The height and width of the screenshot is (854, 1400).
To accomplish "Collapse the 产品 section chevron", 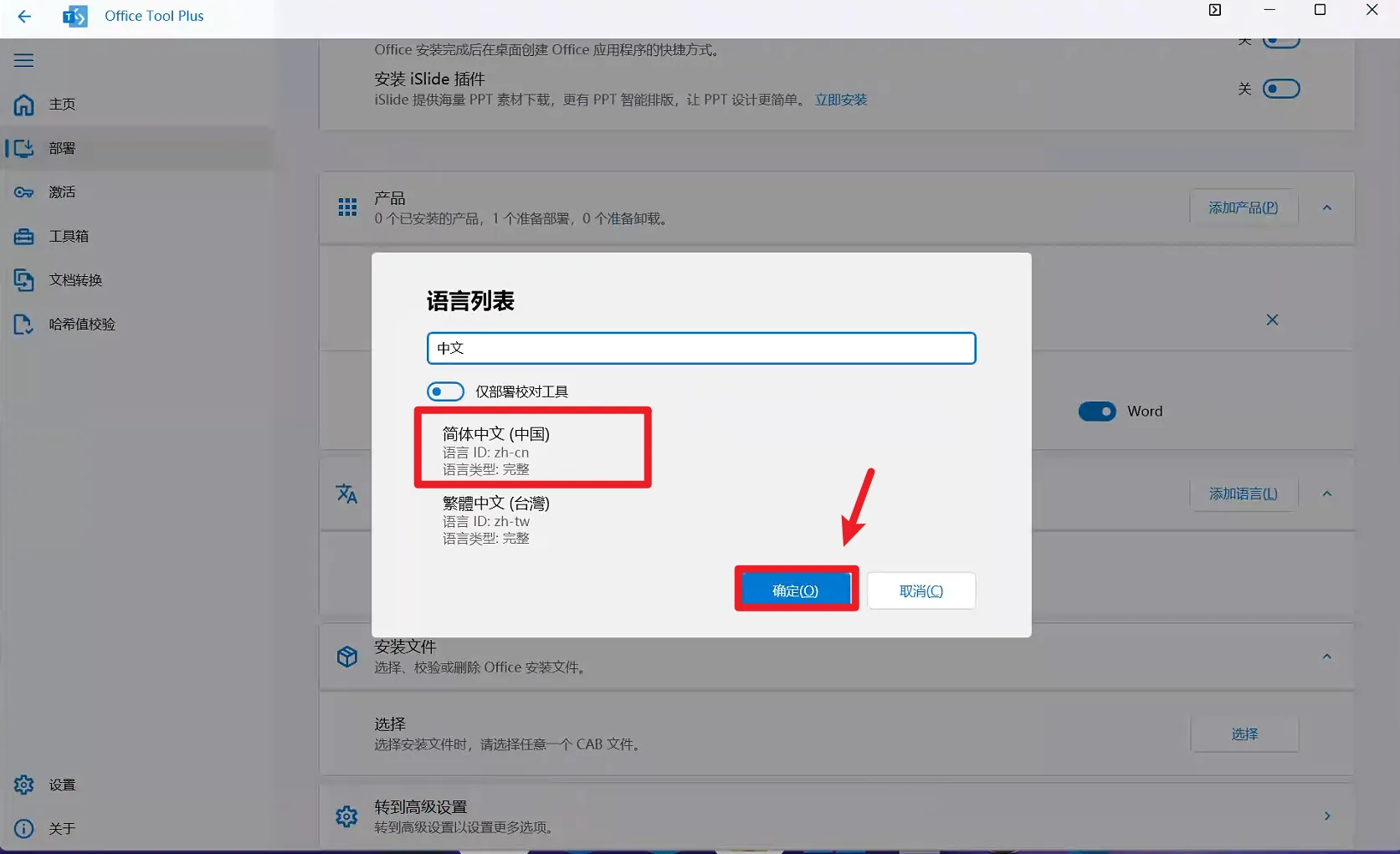I will pos(1327,207).
